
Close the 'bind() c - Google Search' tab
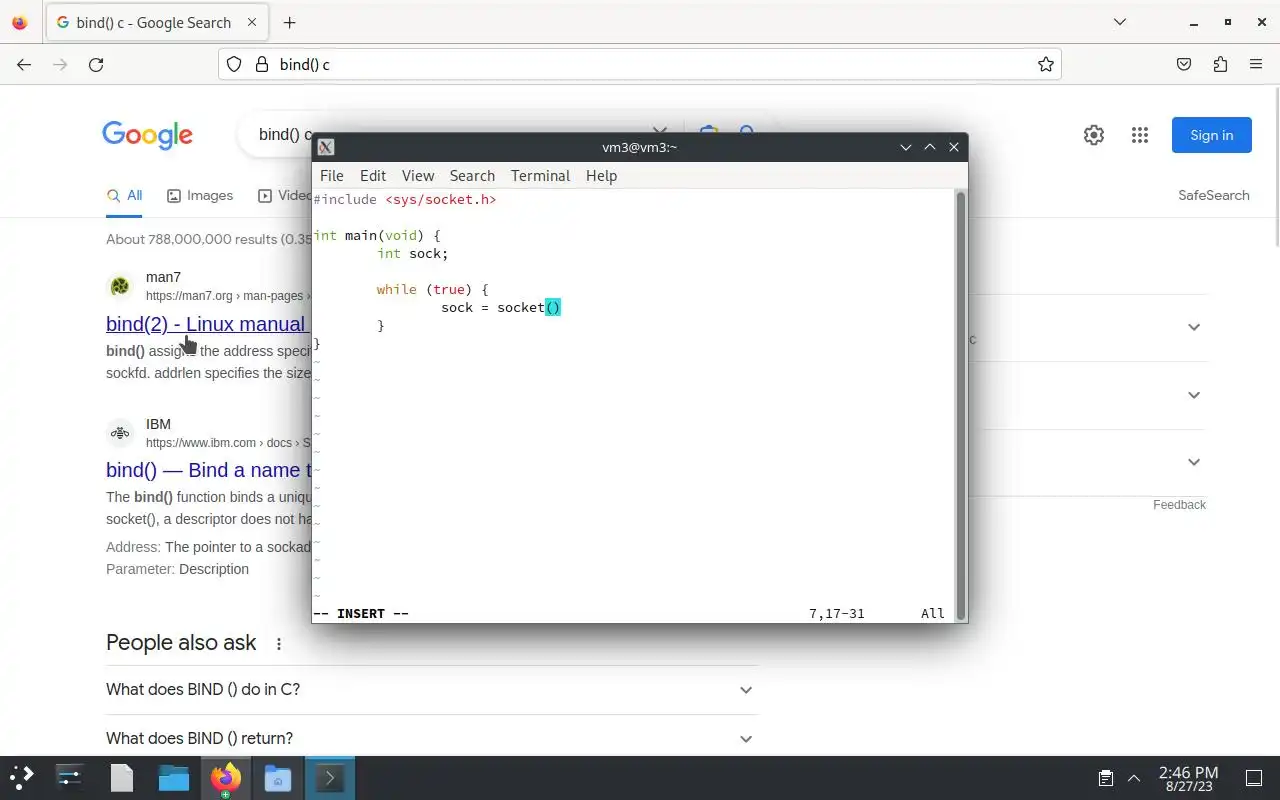tap(251, 22)
